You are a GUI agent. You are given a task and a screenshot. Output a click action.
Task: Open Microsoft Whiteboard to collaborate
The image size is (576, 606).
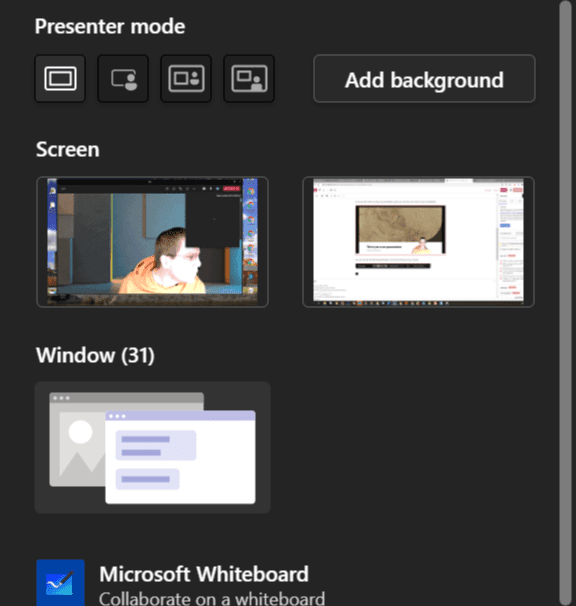click(204, 574)
